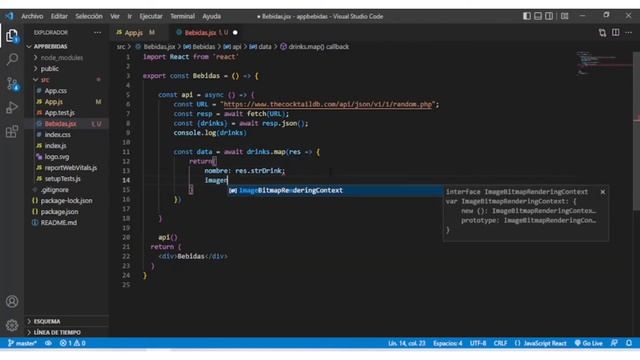640x360 pixels.
Task: Open App.js file in the explorer tree
Action: point(67,102)
